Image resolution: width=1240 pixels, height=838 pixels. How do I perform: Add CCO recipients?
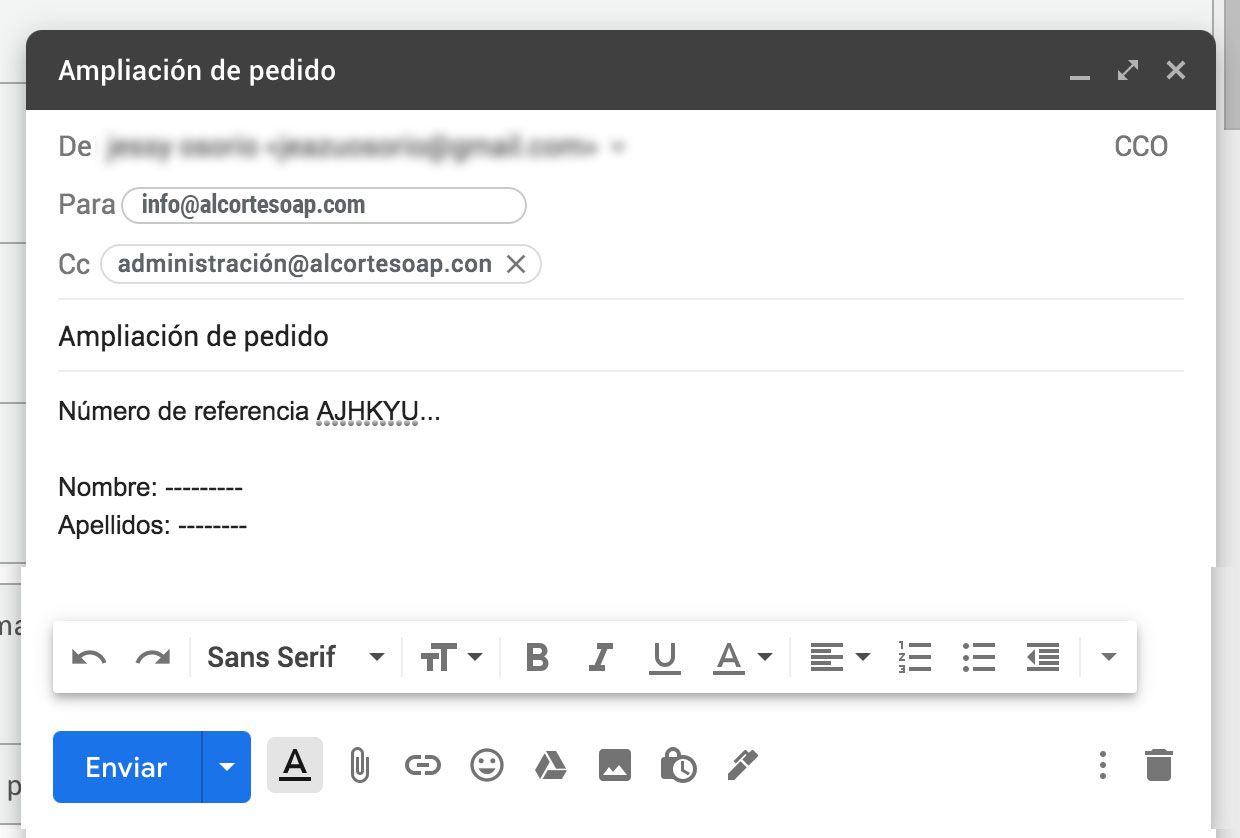click(1141, 147)
